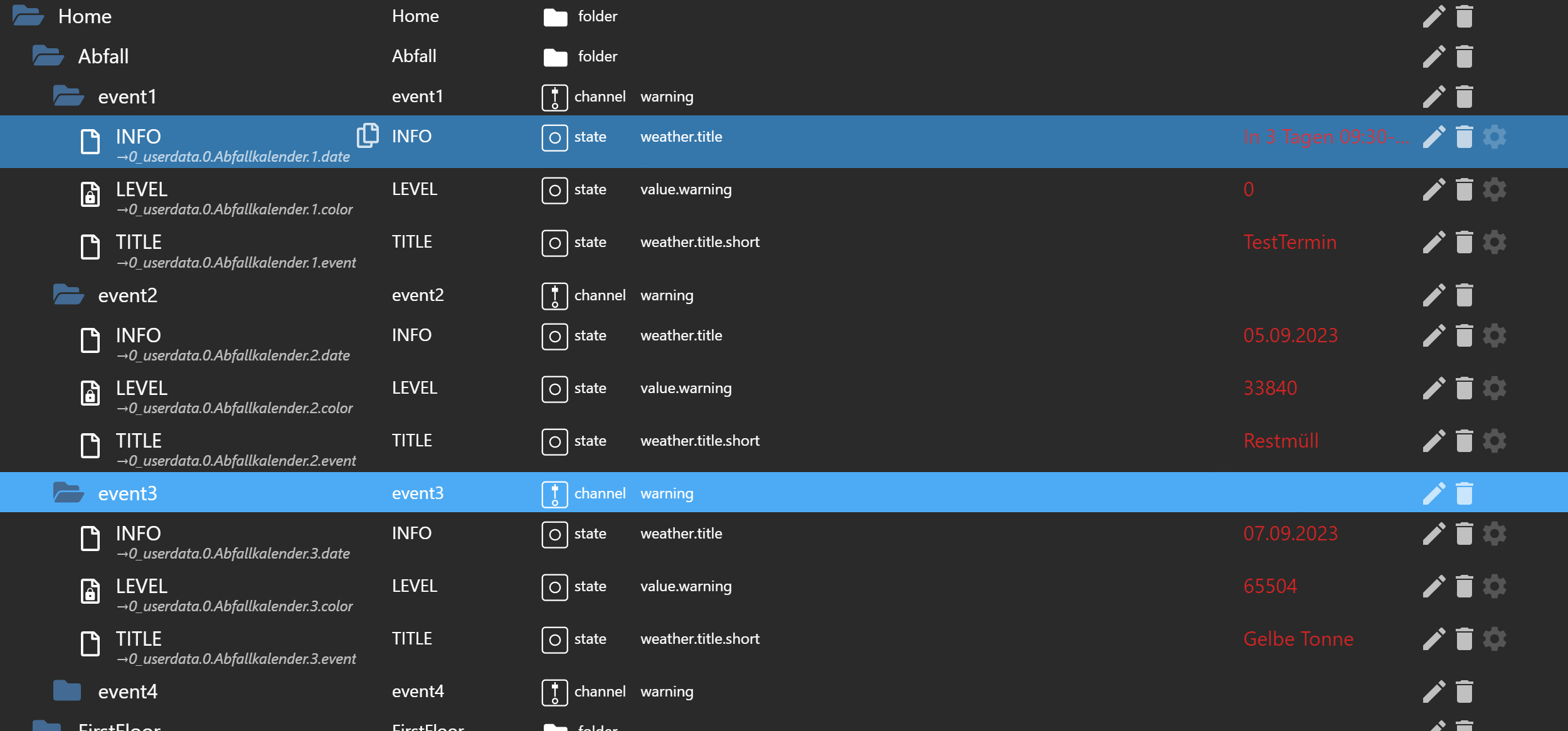Click the 33840 value of event2 LEVEL
Image resolution: width=1568 pixels, height=731 pixels.
1269,388
